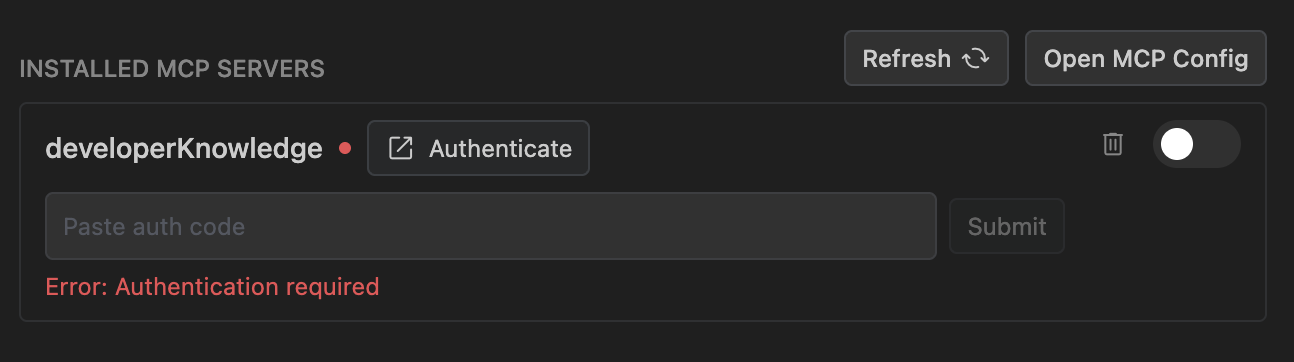This screenshot has height=362, width=1294.
Task: Select the open-in-new-window icon on the Authenticate button
Action: point(400,149)
